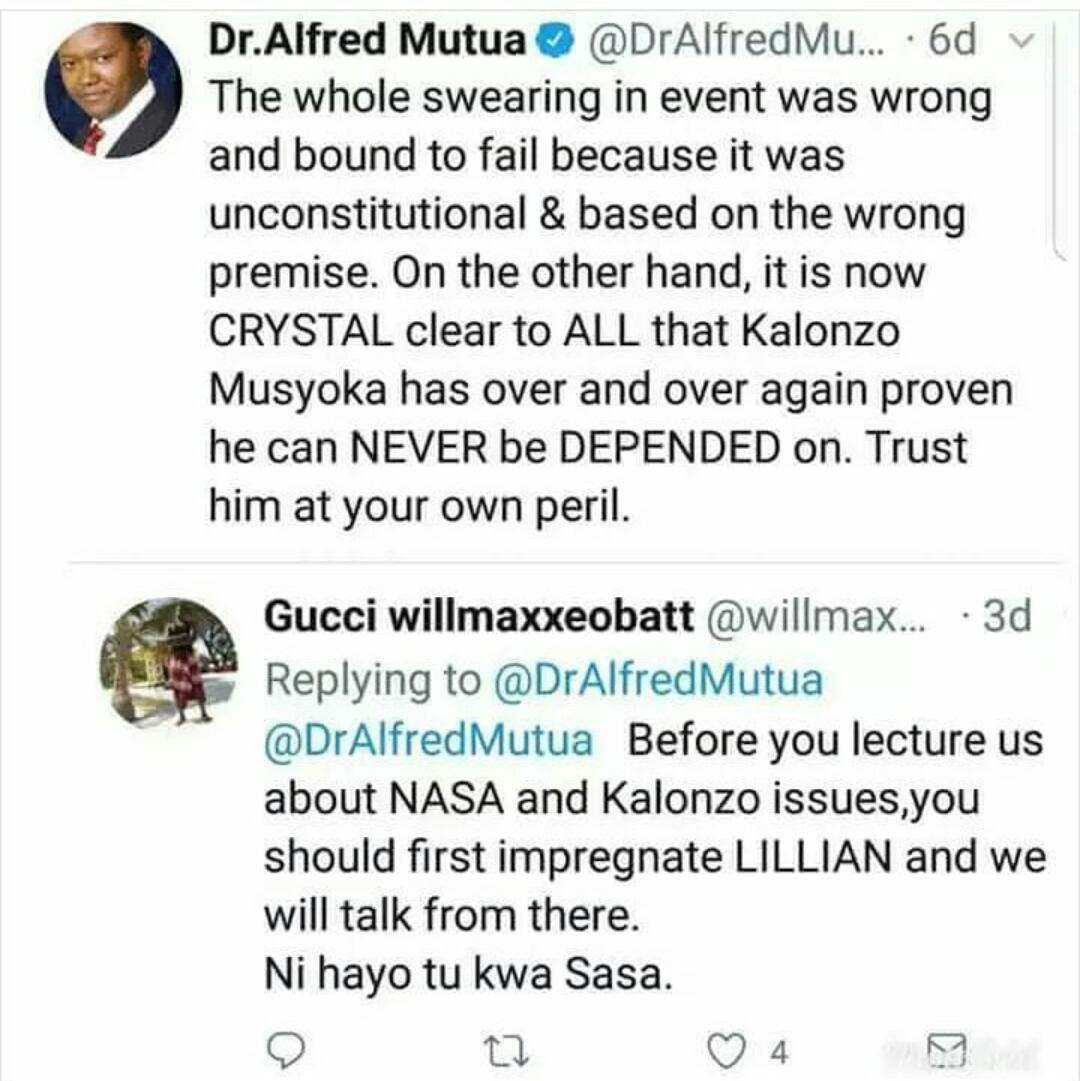Open the main tweet about swearing in event

click(611, 301)
